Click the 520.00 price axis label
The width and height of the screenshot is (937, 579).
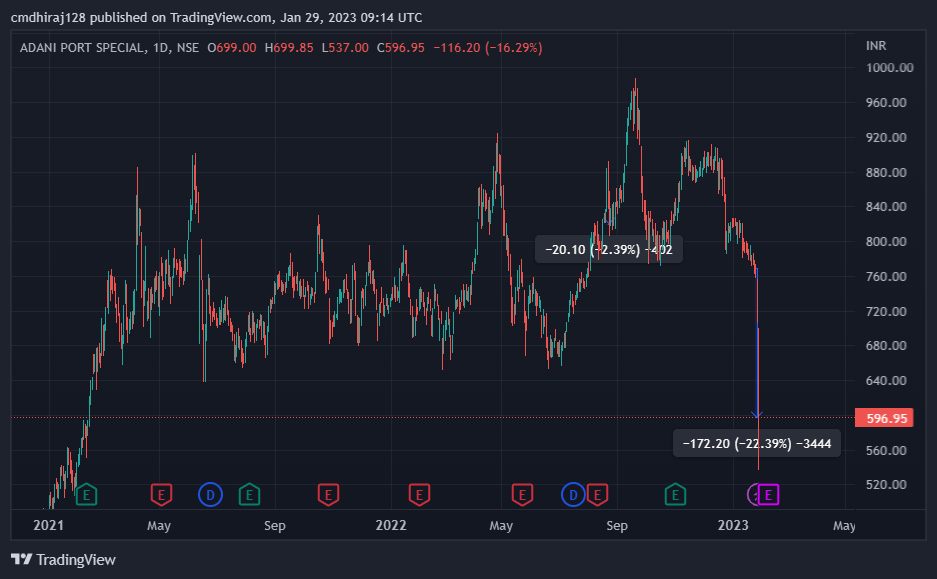[x=886, y=485]
